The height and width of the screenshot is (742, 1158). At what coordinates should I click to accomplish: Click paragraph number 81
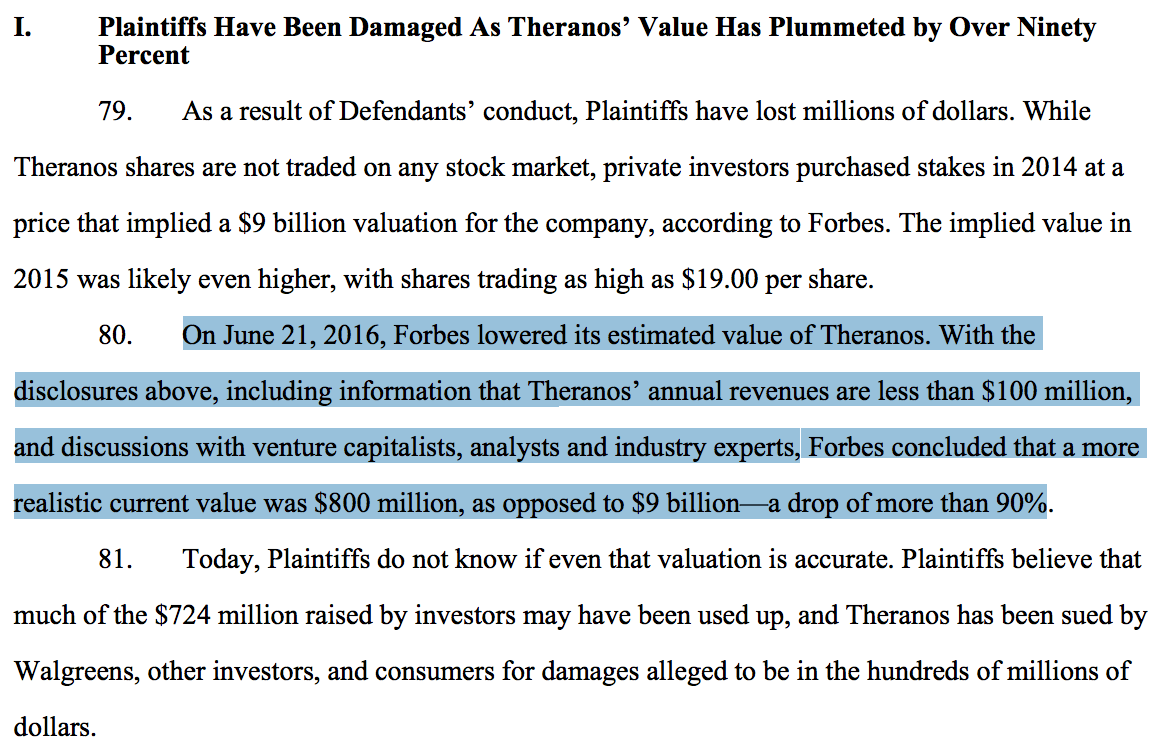tap(115, 559)
